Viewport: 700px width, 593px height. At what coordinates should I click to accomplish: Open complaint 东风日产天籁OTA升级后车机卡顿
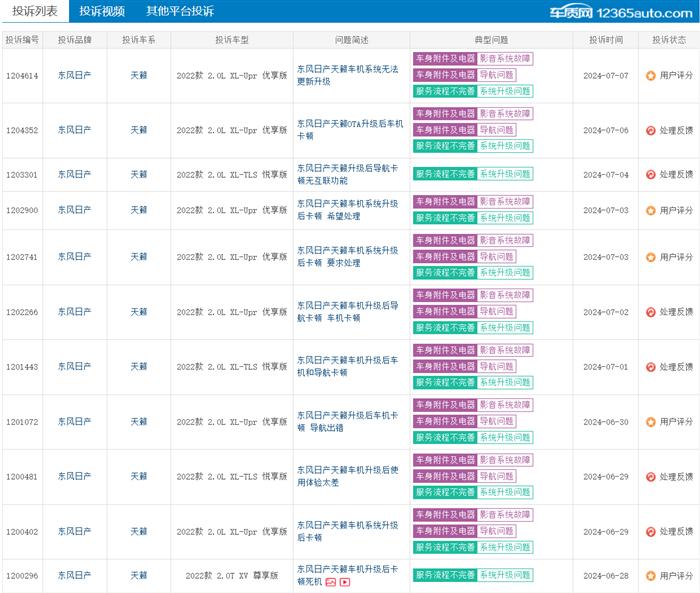click(x=350, y=129)
